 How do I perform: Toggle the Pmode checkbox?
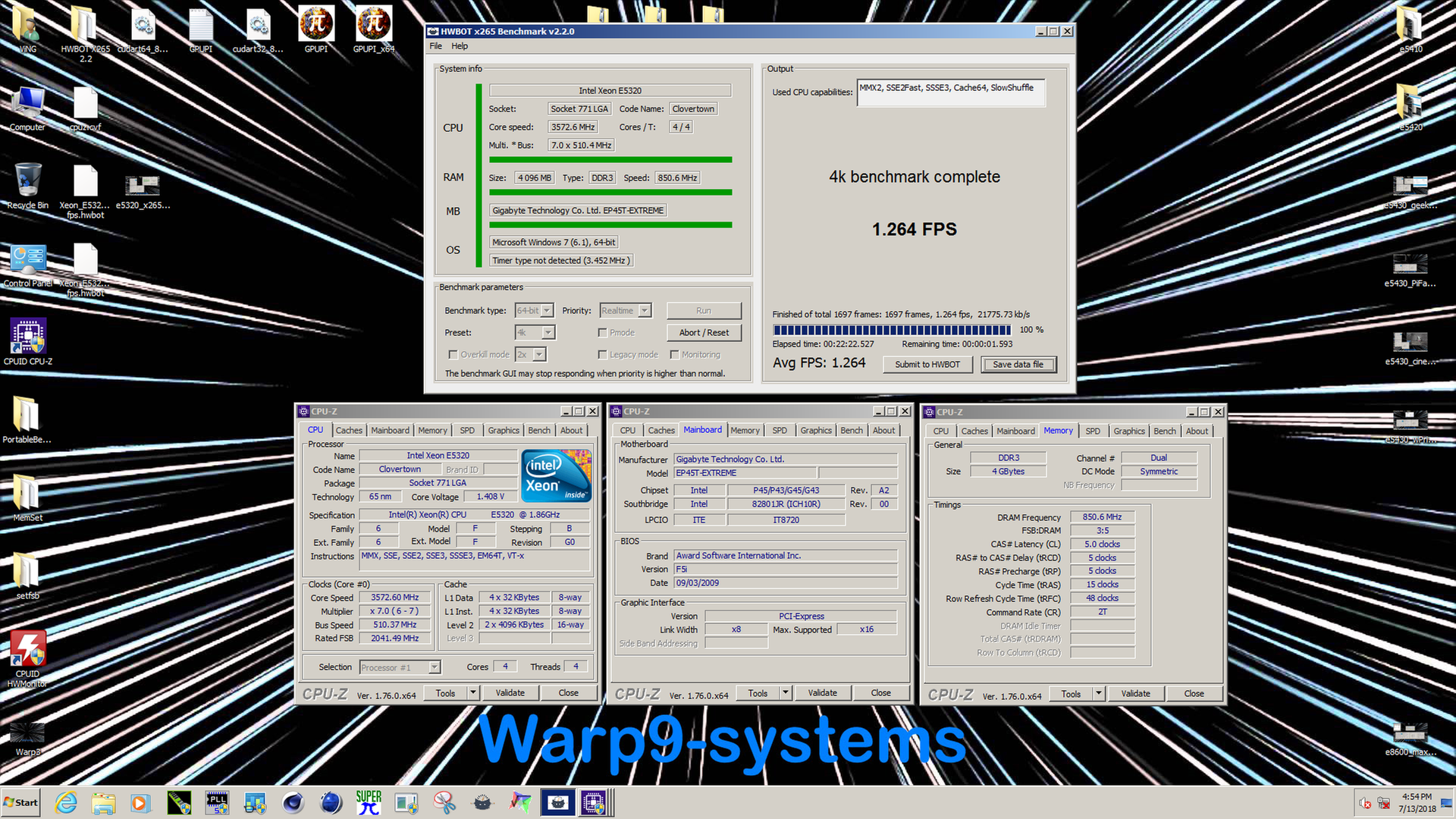602,333
